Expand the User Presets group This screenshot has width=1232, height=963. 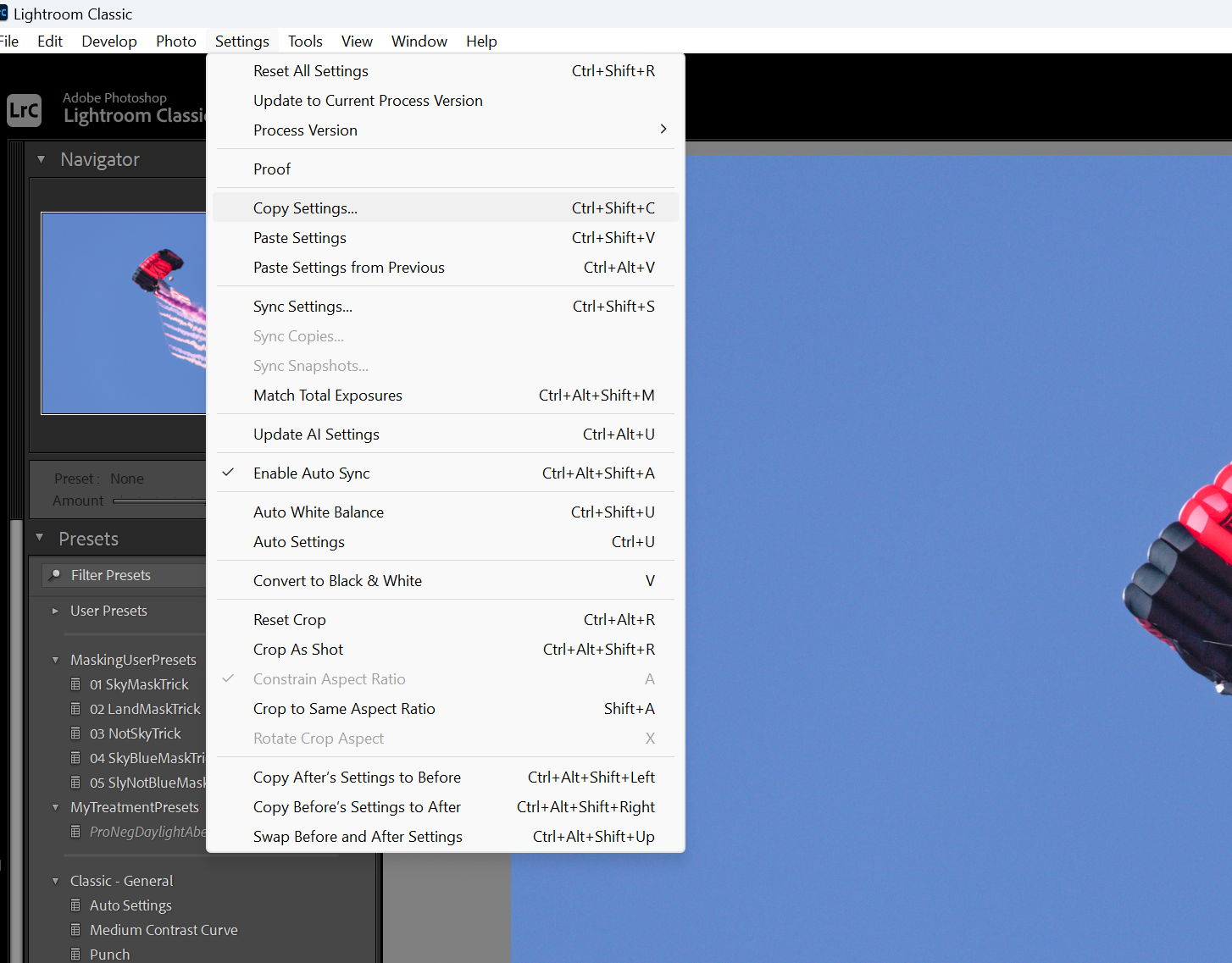click(x=54, y=610)
